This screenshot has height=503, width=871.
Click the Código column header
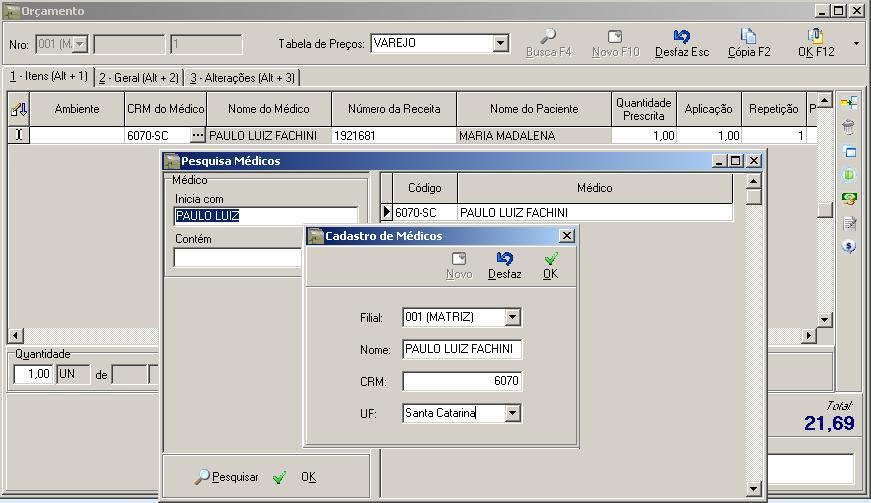click(425, 188)
